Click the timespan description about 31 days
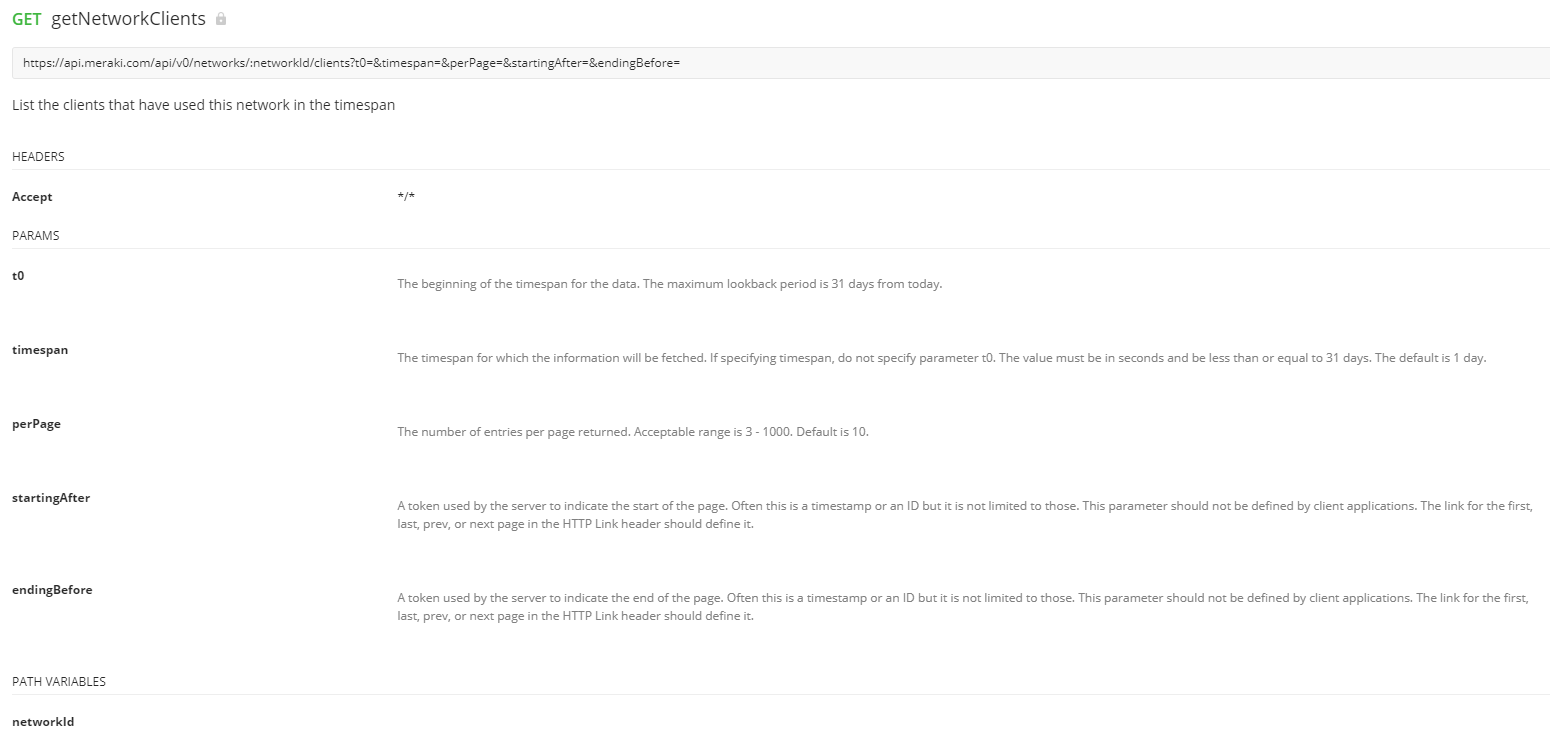This screenshot has width=1550, height=749. pyautogui.click(x=941, y=358)
